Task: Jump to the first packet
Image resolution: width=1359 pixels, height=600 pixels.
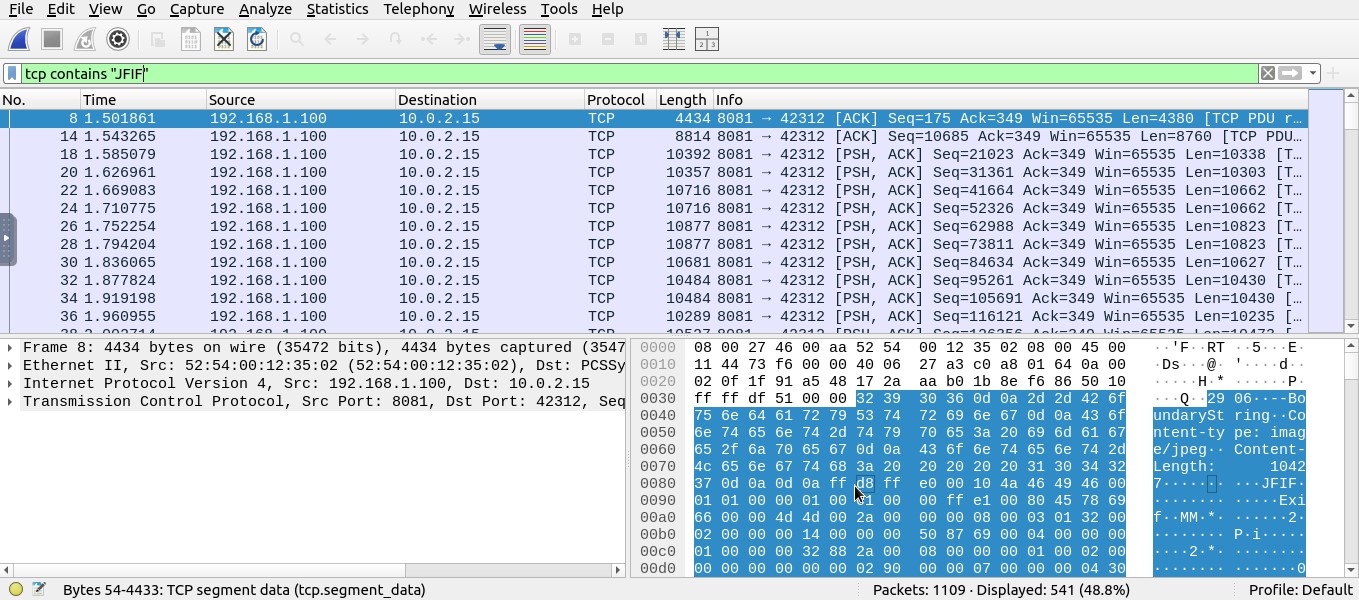Action: point(428,39)
